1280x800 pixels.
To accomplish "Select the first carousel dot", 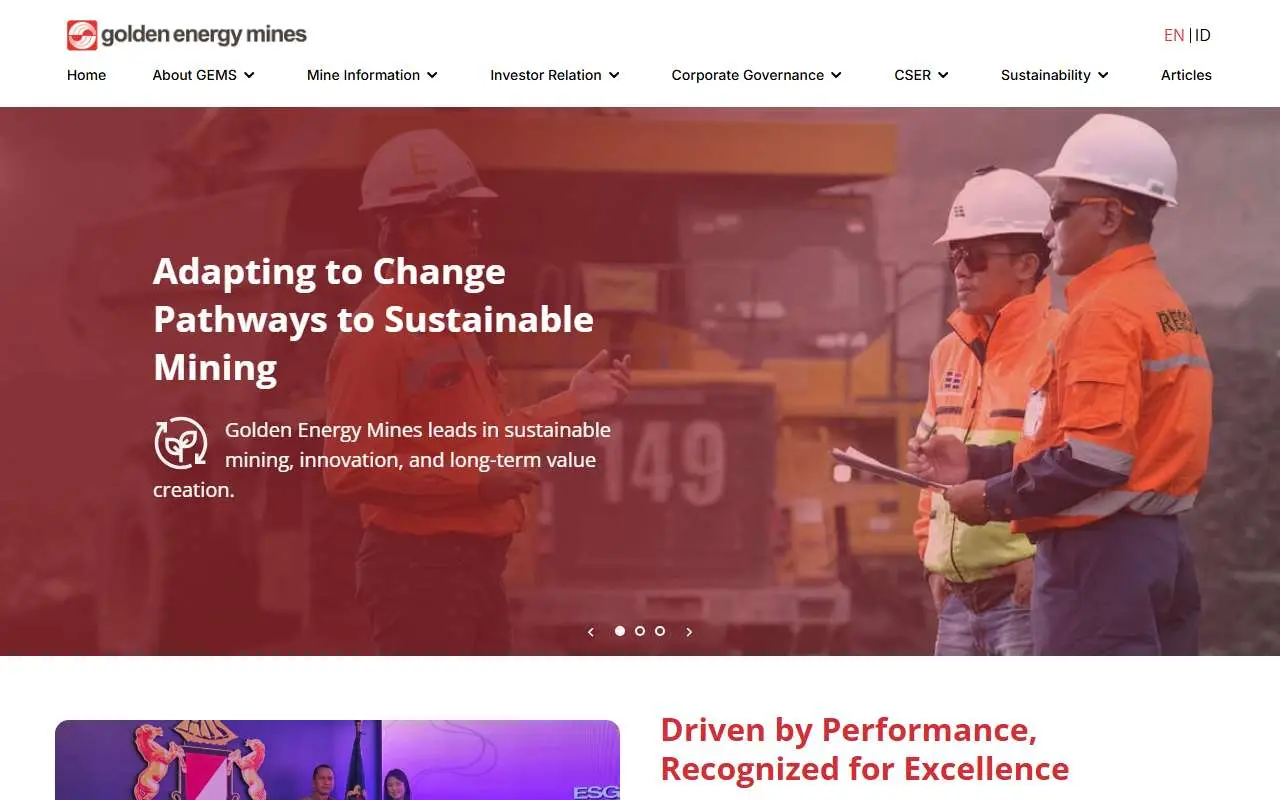I will 620,631.
